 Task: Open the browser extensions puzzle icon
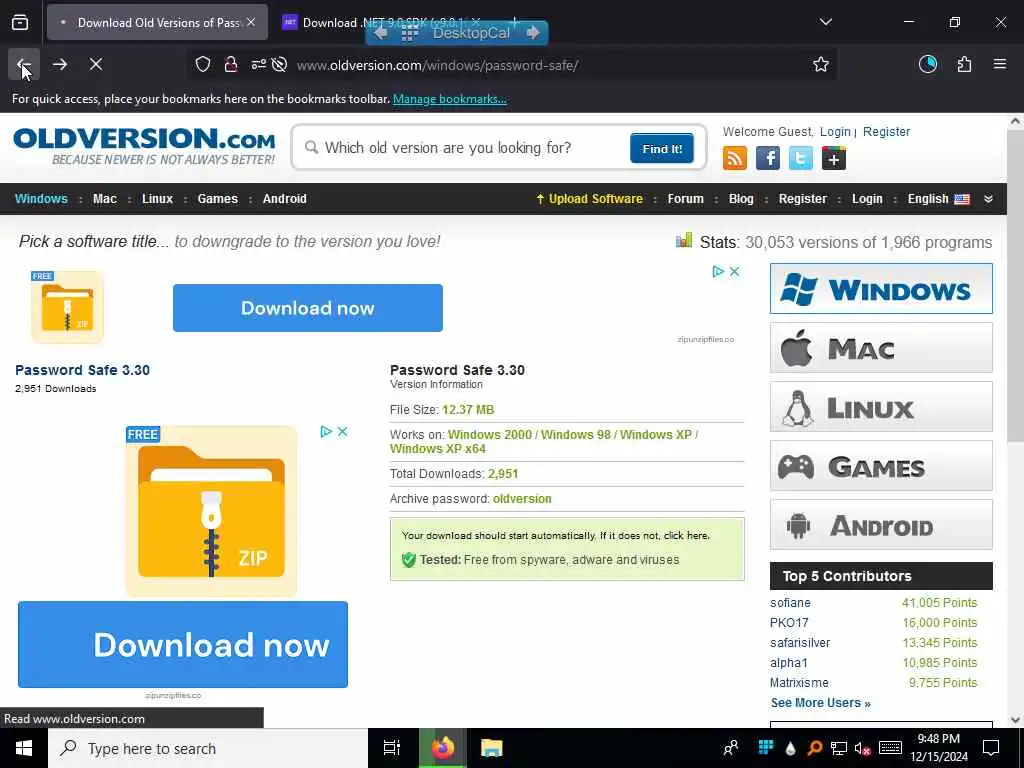(x=964, y=65)
